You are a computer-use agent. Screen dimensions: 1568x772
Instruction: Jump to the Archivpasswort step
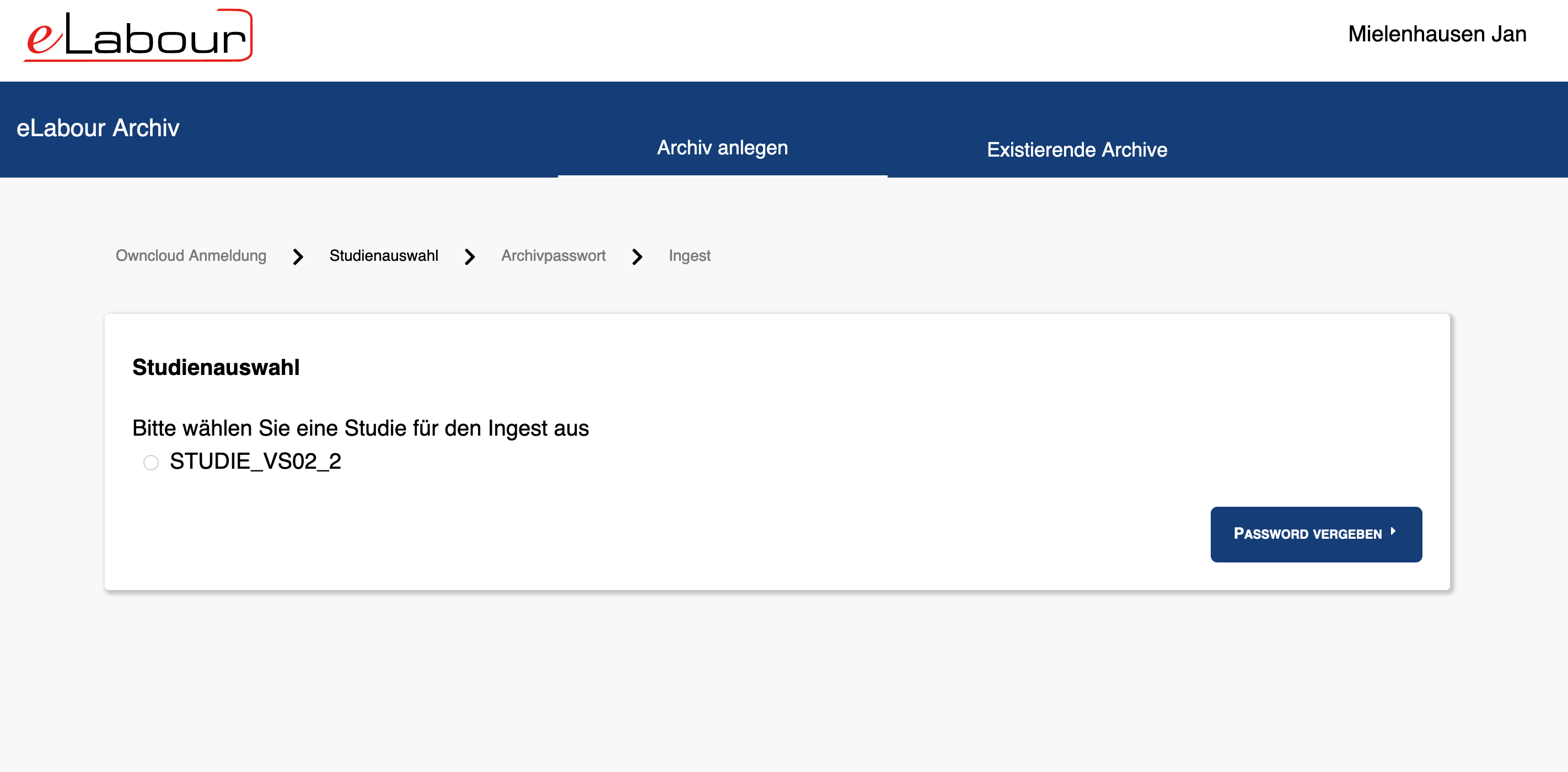coord(554,256)
